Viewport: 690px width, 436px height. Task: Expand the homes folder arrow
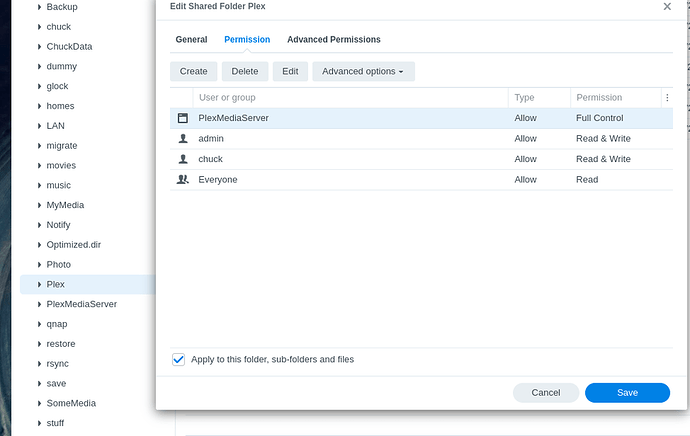[x=39, y=106]
